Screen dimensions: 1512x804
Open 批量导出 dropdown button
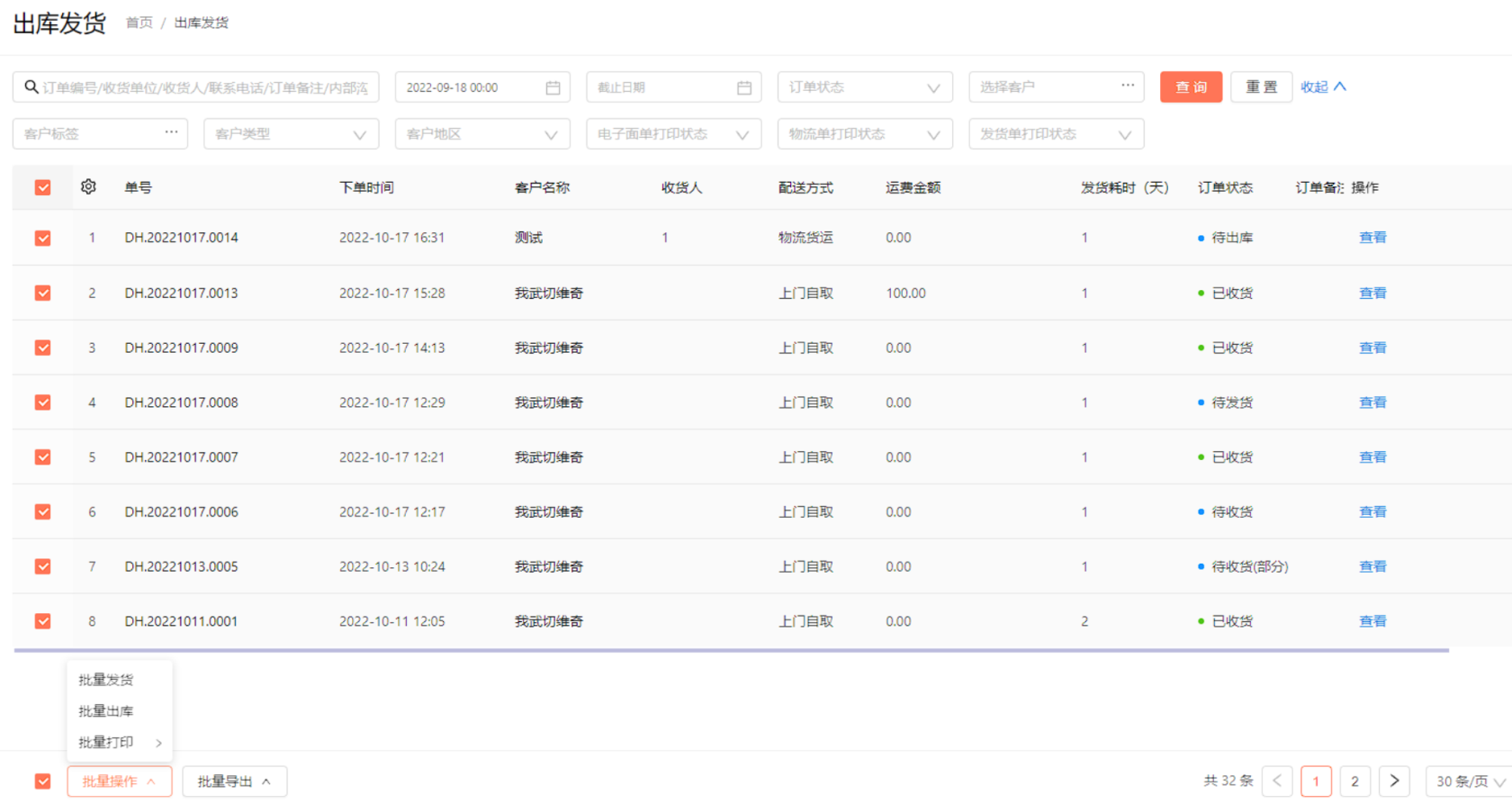pos(235,781)
